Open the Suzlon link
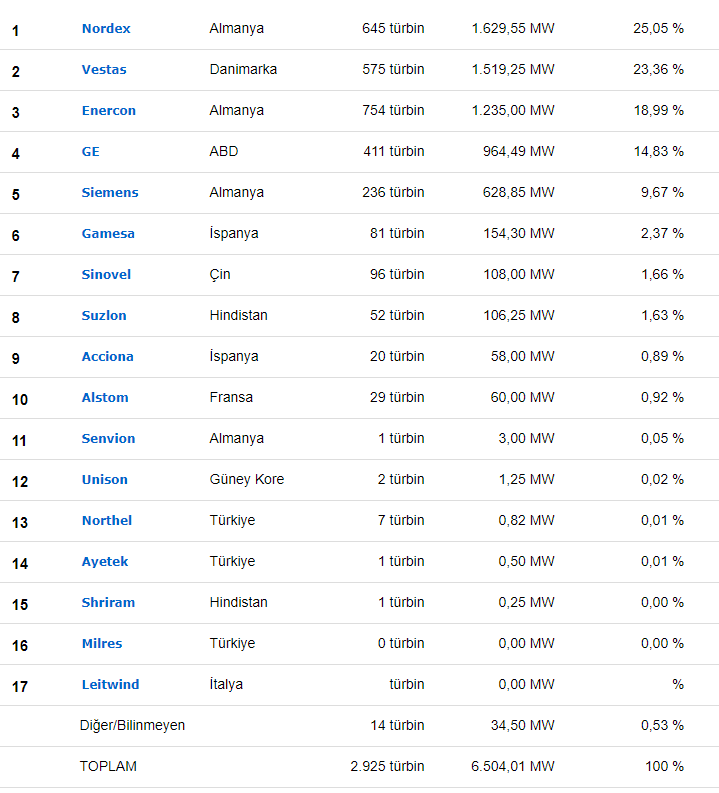The width and height of the screenshot is (719, 793). click(104, 316)
